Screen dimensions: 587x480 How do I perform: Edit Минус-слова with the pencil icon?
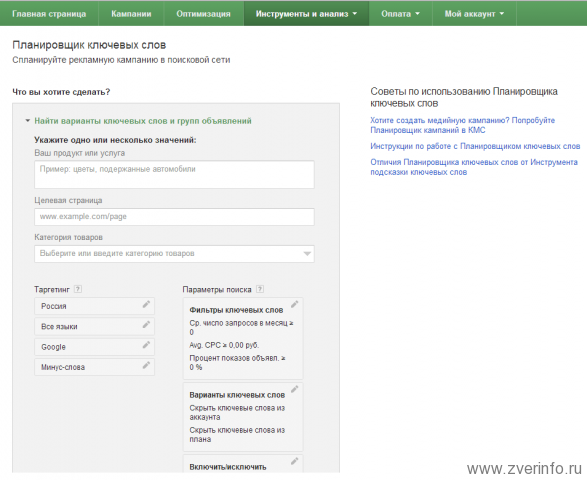pyautogui.click(x=146, y=365)
